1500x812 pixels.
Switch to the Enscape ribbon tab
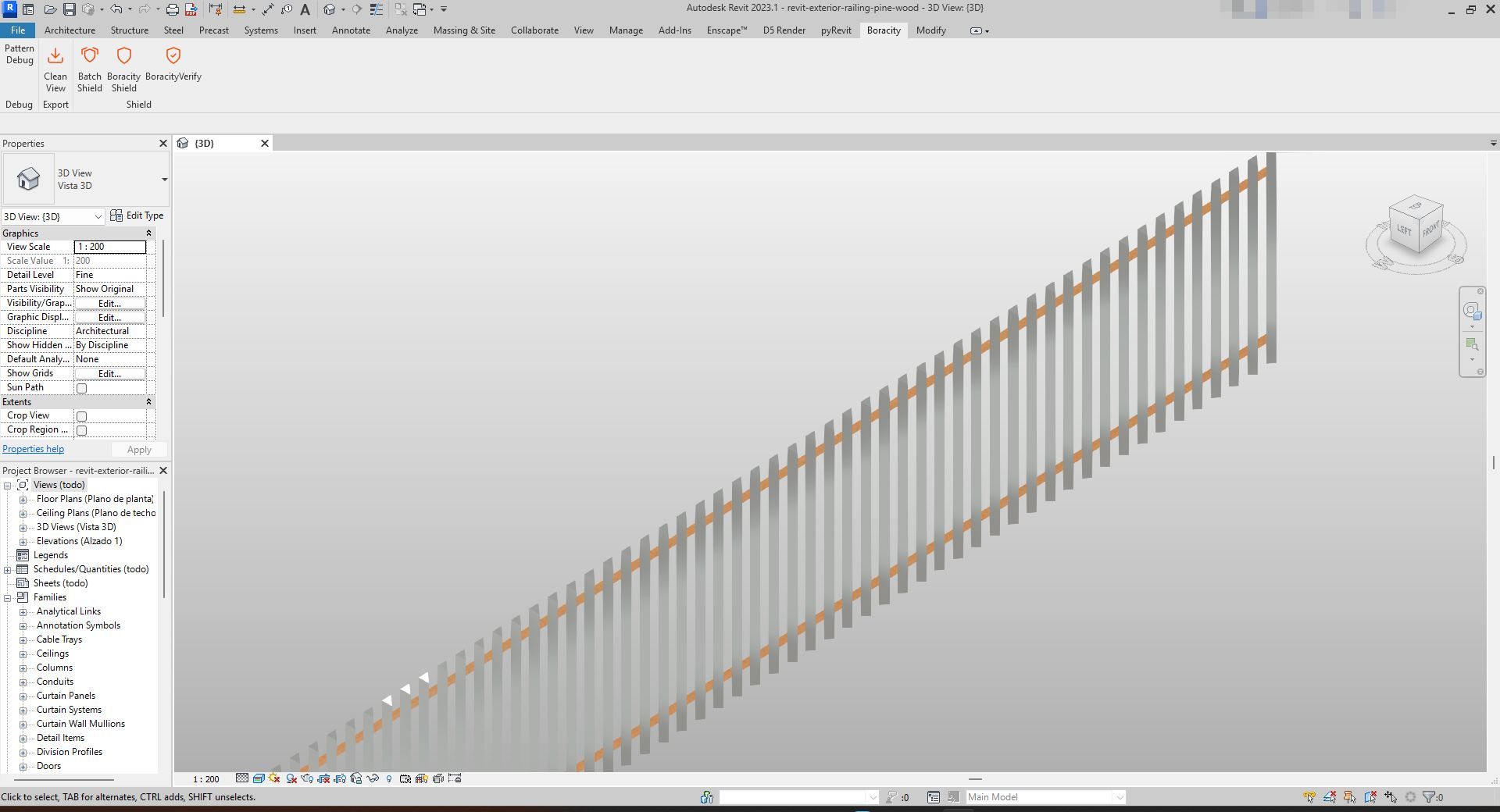click(x=727, y=30)
